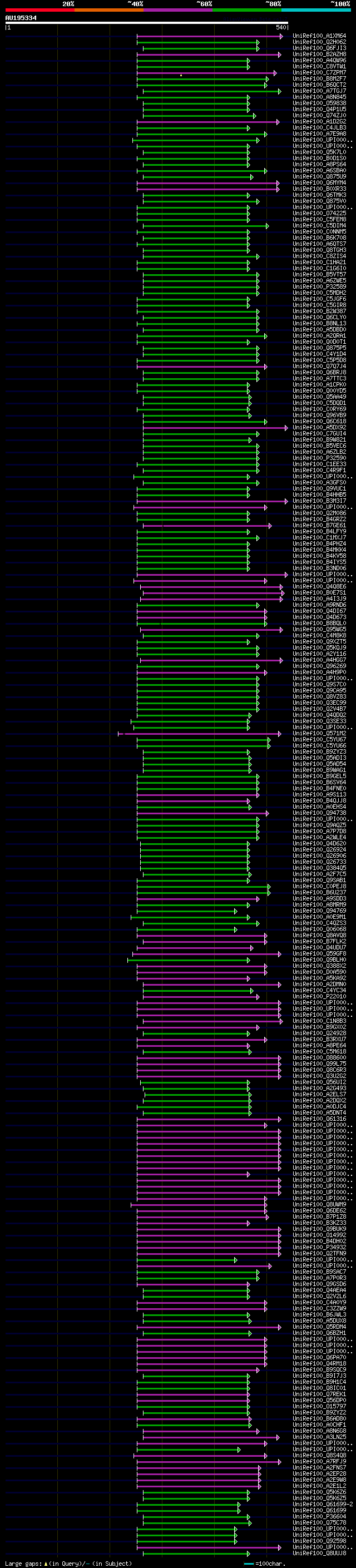Open hit UniRef100_B4MKK4
This screenshot has height=1568, width=356.
(319, 550)
